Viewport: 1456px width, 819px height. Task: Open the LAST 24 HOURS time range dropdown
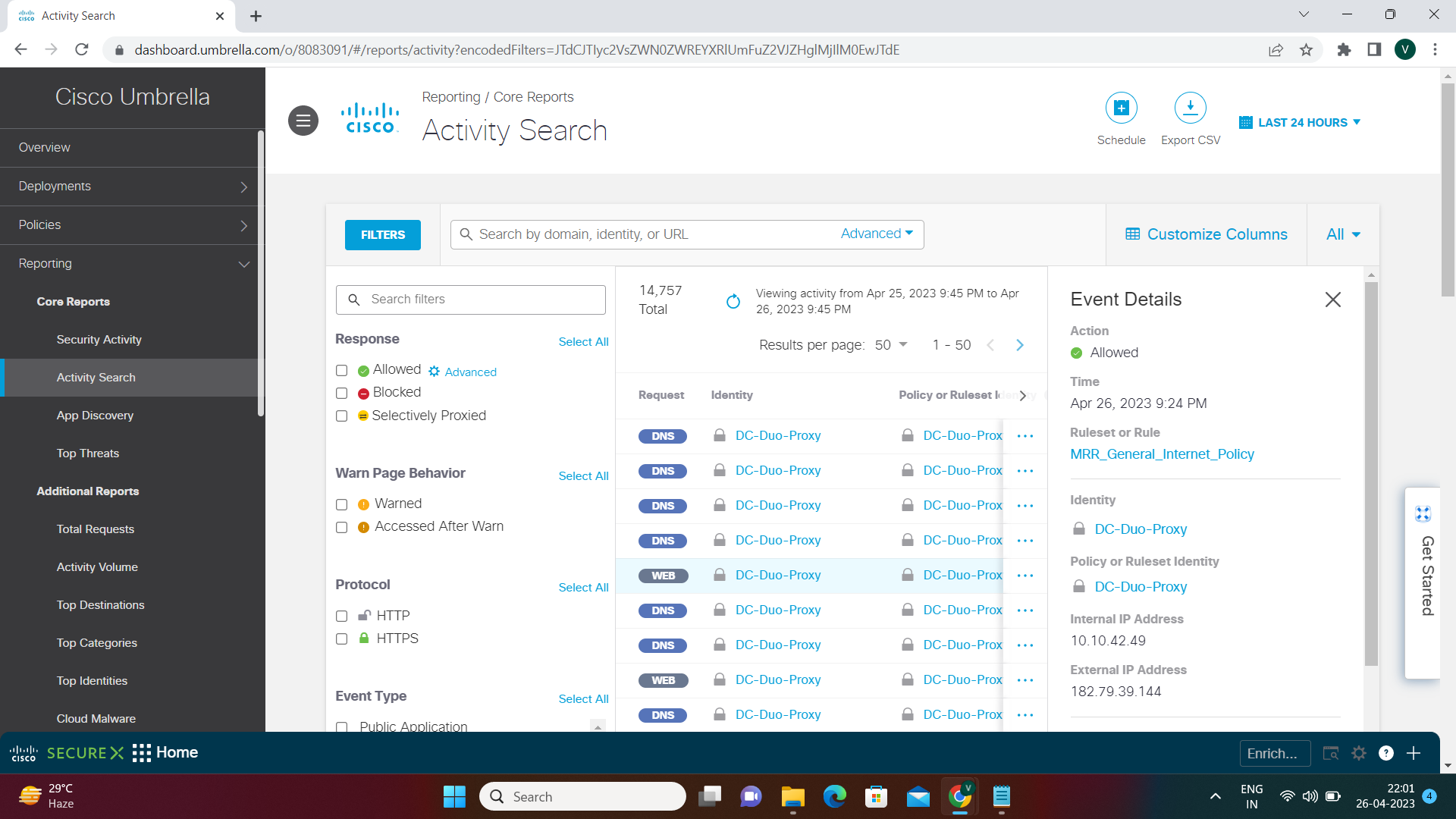pos(1299,122)
